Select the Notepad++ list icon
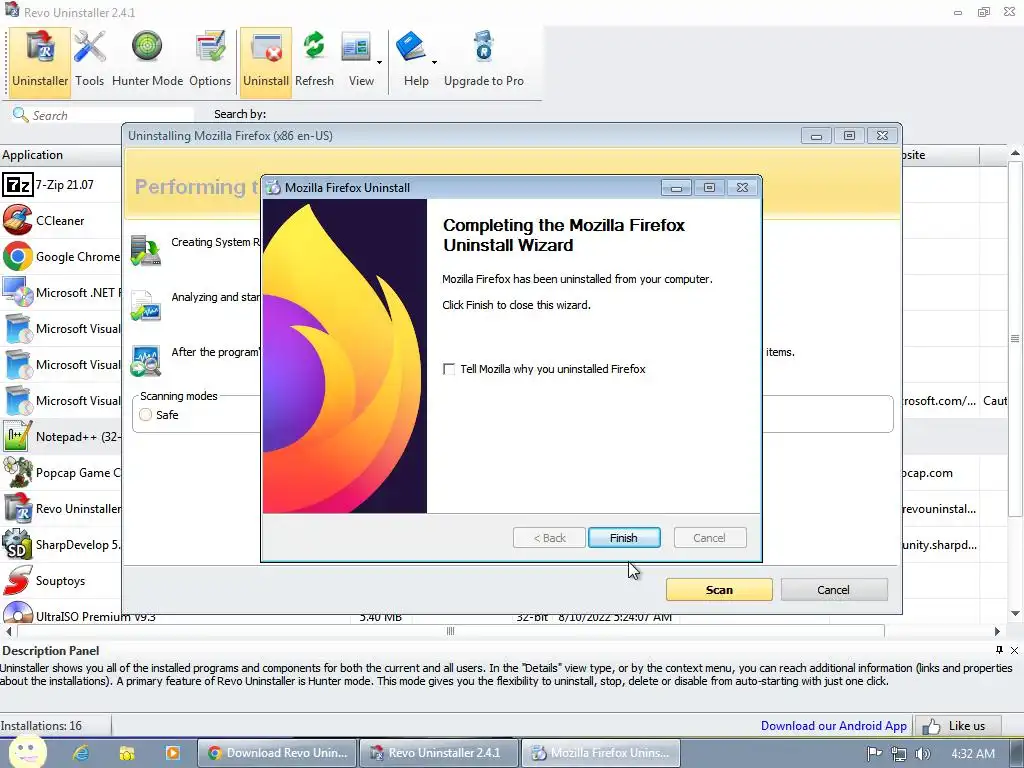Image resolution: width=1024 pixels, height=768 pixels. point(17,436)
